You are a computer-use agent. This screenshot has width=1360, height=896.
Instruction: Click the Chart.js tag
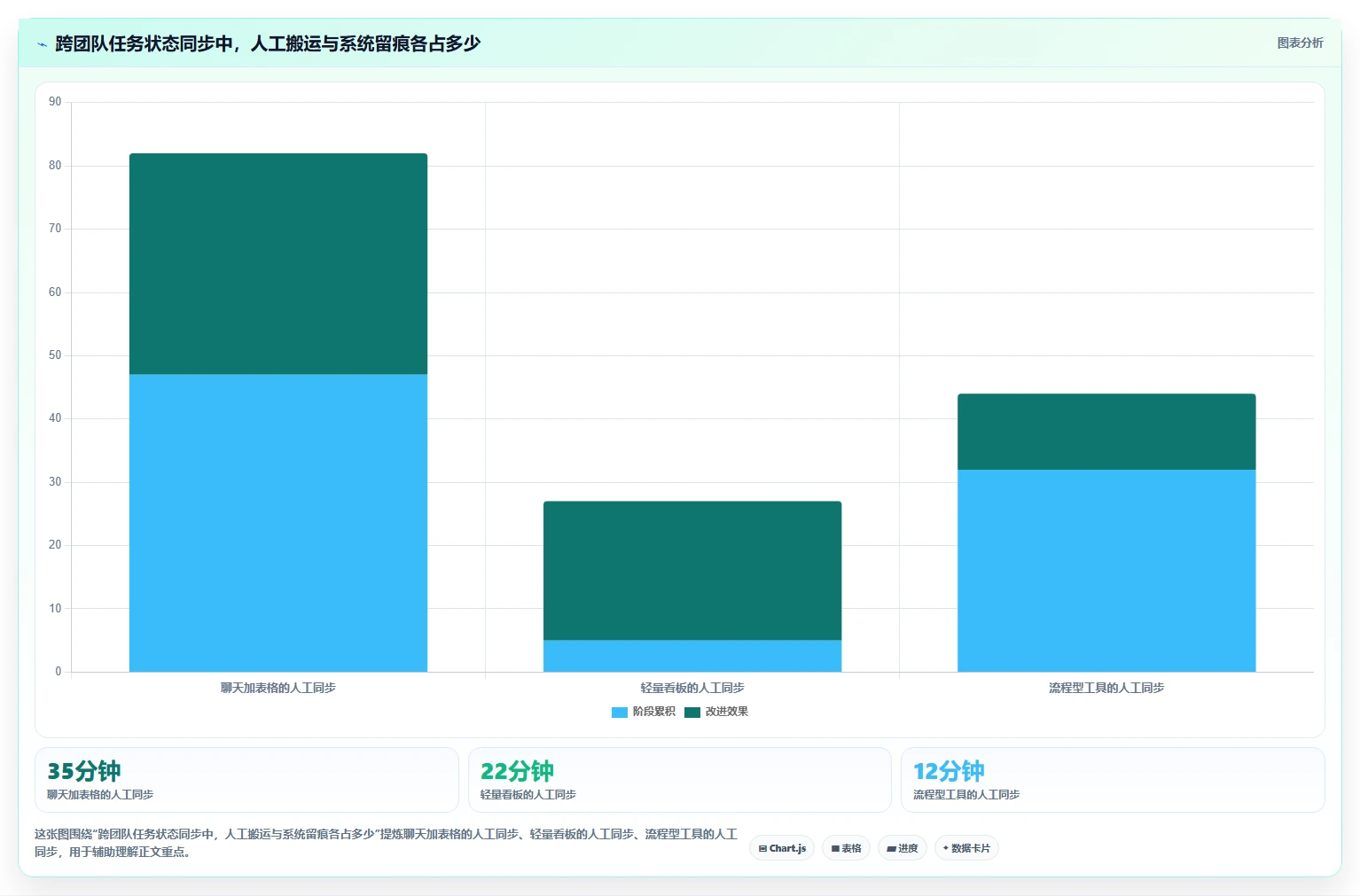[782, 848]
